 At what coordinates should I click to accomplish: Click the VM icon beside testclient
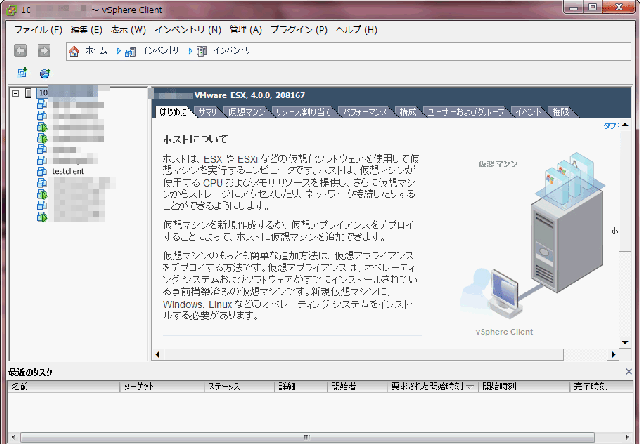tap(42, 171)
